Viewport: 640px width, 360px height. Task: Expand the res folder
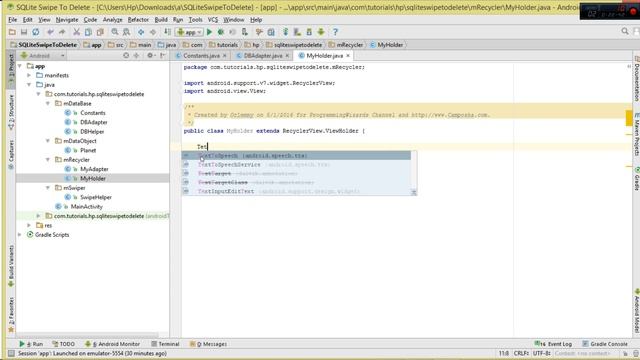pyautogui.click(x=29, y=226)
